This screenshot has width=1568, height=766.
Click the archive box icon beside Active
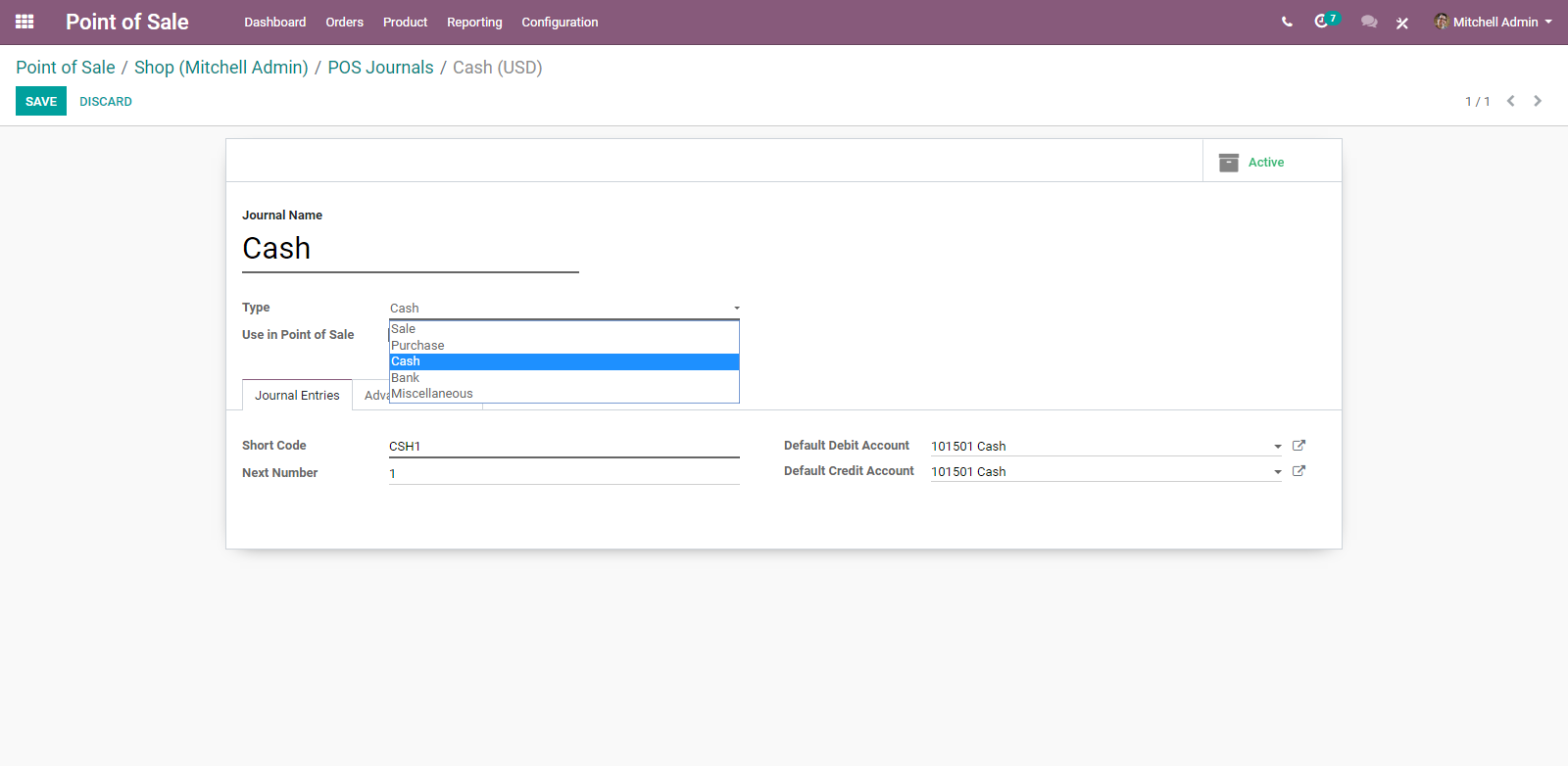(1229, 163)
